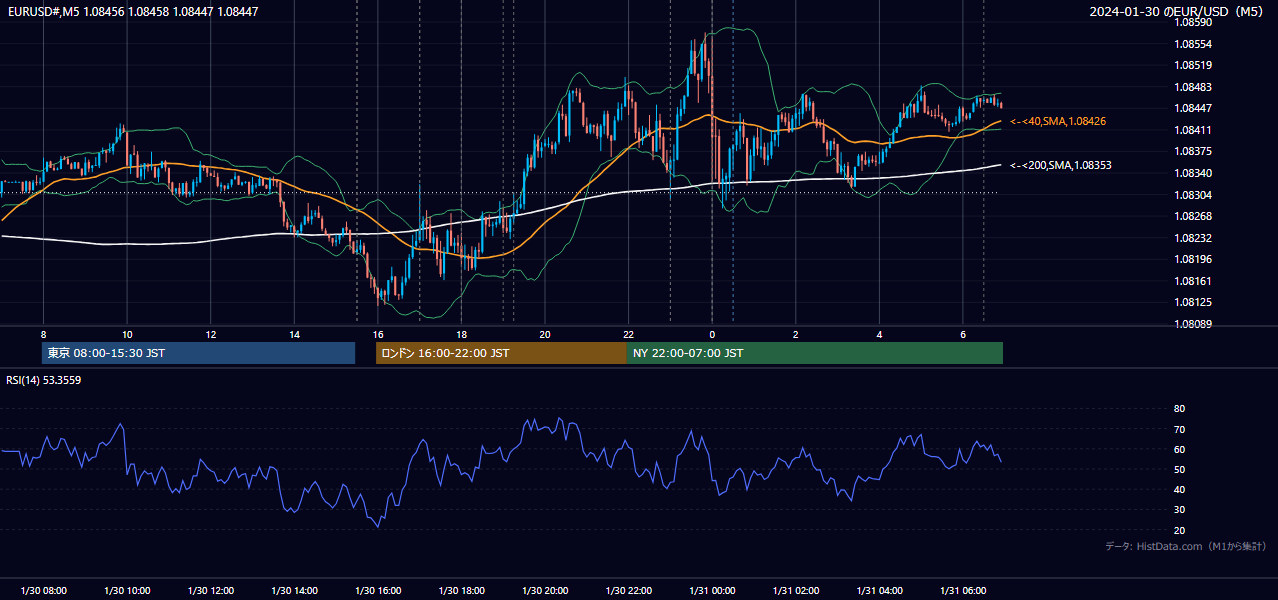Click price level 1.08411 on the axis
The image size is (1278, 600).
pyautogui.click(x=1193, y=130)
